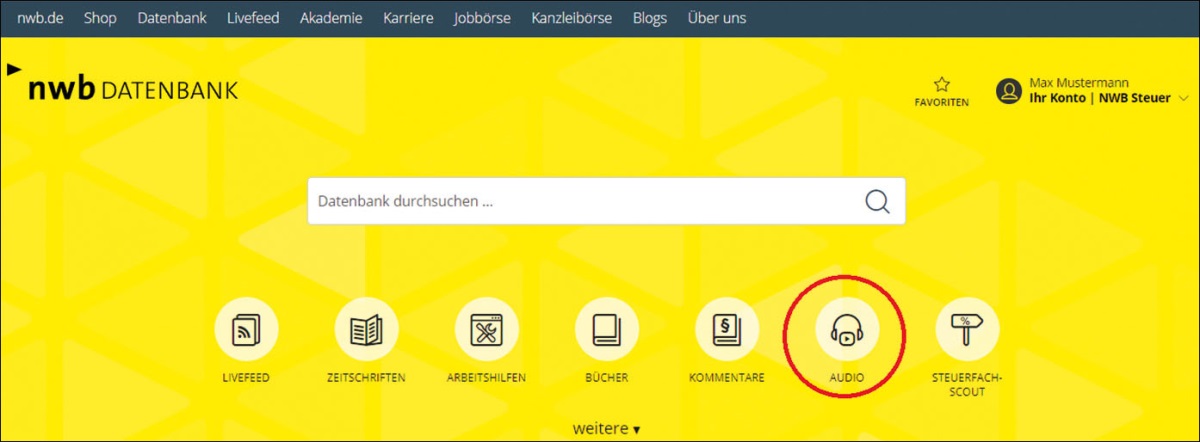The width and height of the screenshot is (1200, 442).
Task: Open the Steuerfach-Scout signpost icon
Action: pyautogui.click(x=966, y=331)
